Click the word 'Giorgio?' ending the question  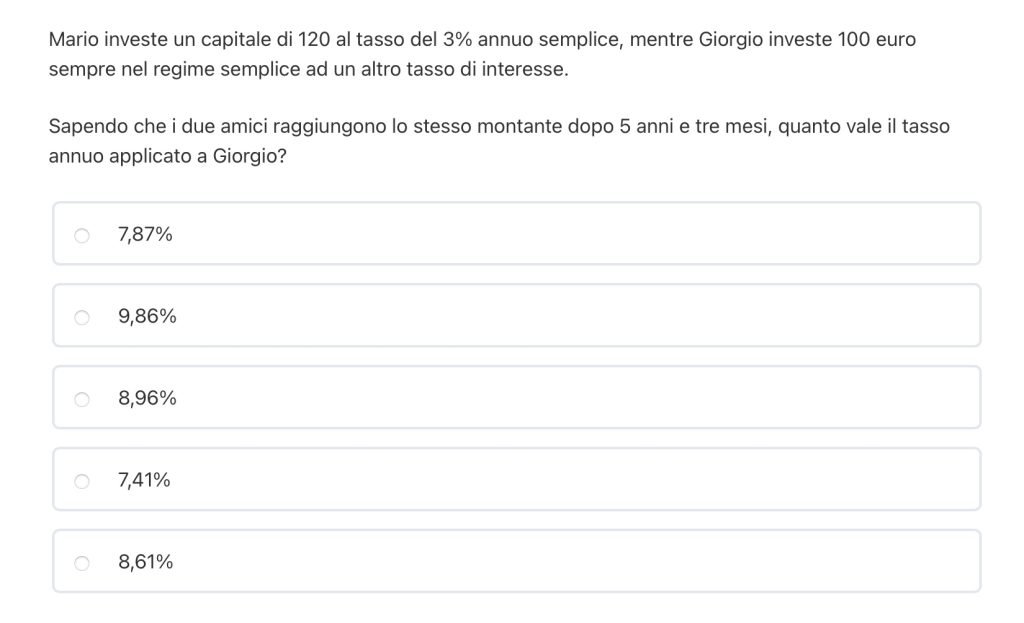point(250,158)
